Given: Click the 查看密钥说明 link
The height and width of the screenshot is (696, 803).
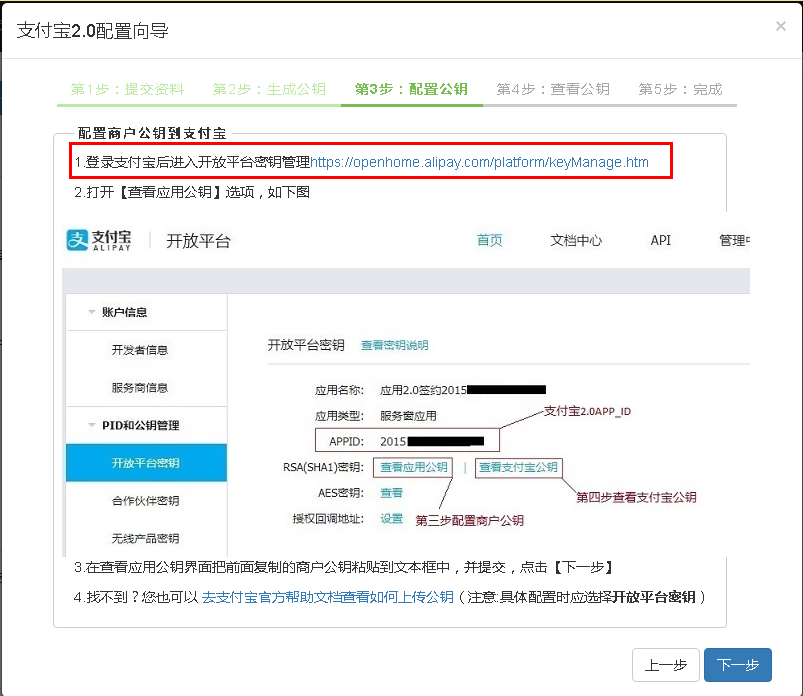Looking at the screenshot, I should coord(394,345).
